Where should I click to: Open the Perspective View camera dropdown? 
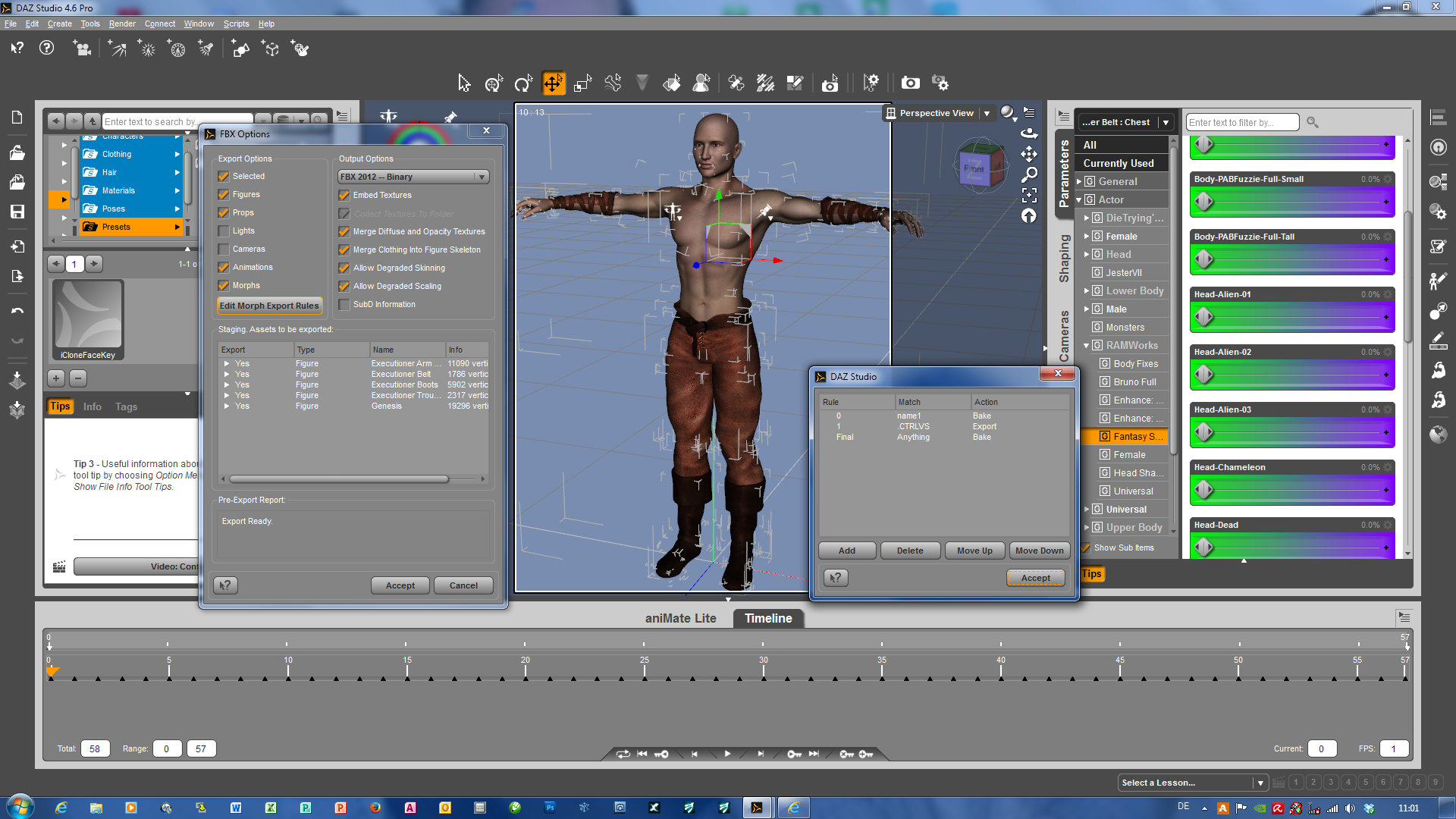[987, 114]
